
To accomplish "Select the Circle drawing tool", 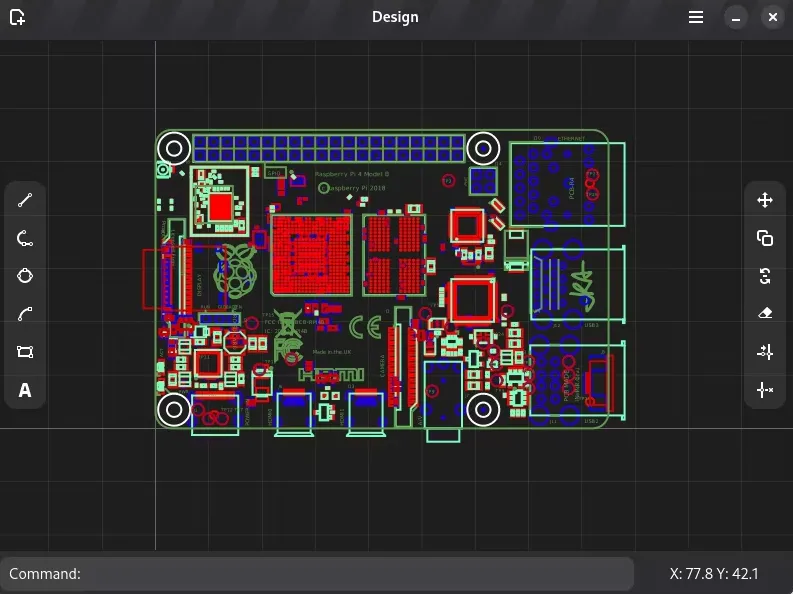I will pyautogui.click(x=25, y=276).
